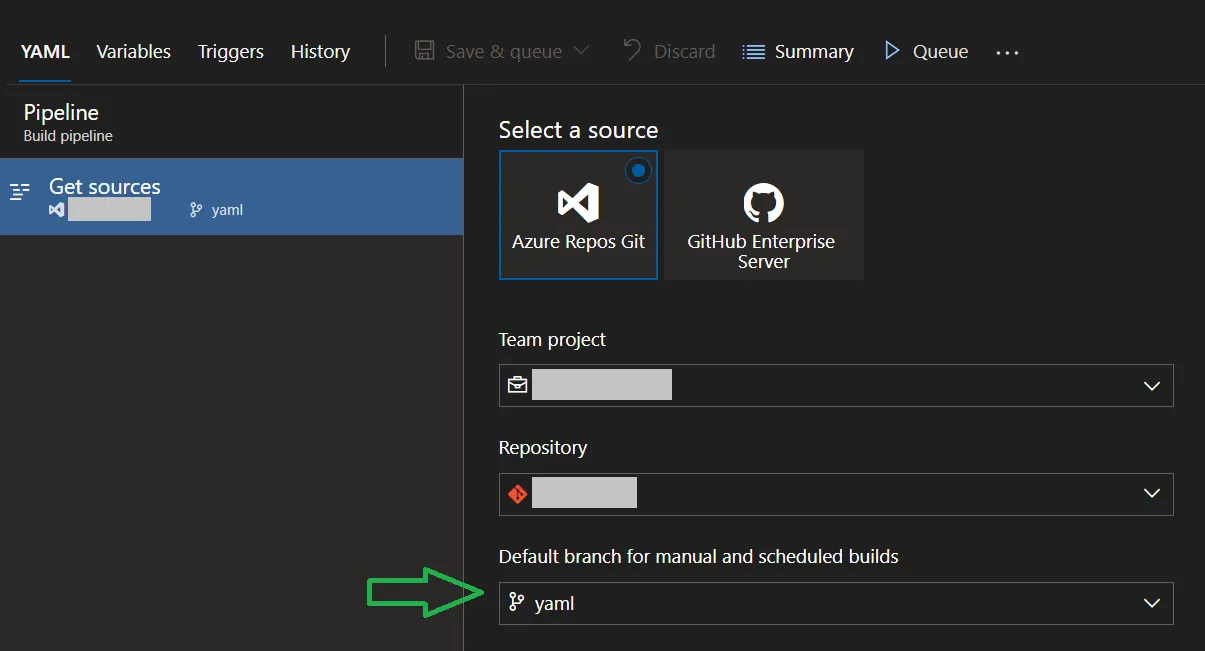Click the red git icon in Repository field
The height and width of the screenshot is (651, 1205).
517,494
